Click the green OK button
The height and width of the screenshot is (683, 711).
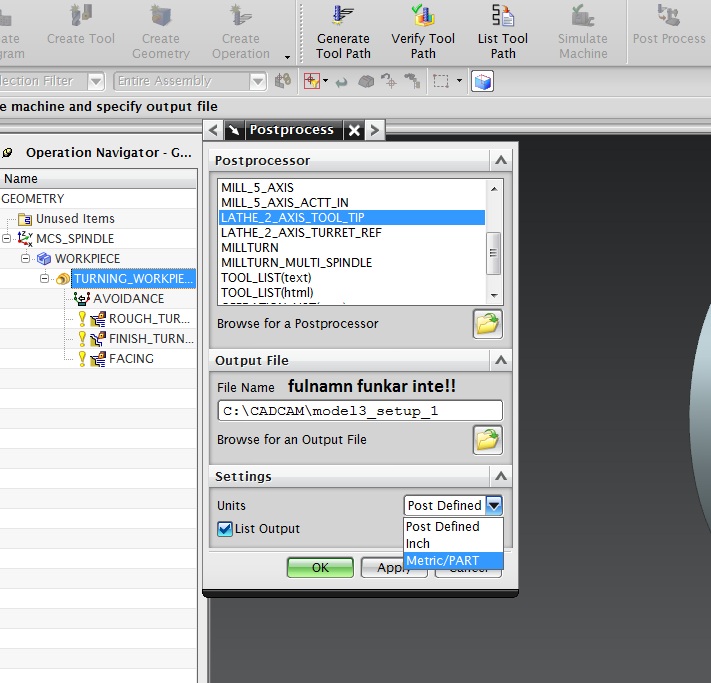pos(320,567)
